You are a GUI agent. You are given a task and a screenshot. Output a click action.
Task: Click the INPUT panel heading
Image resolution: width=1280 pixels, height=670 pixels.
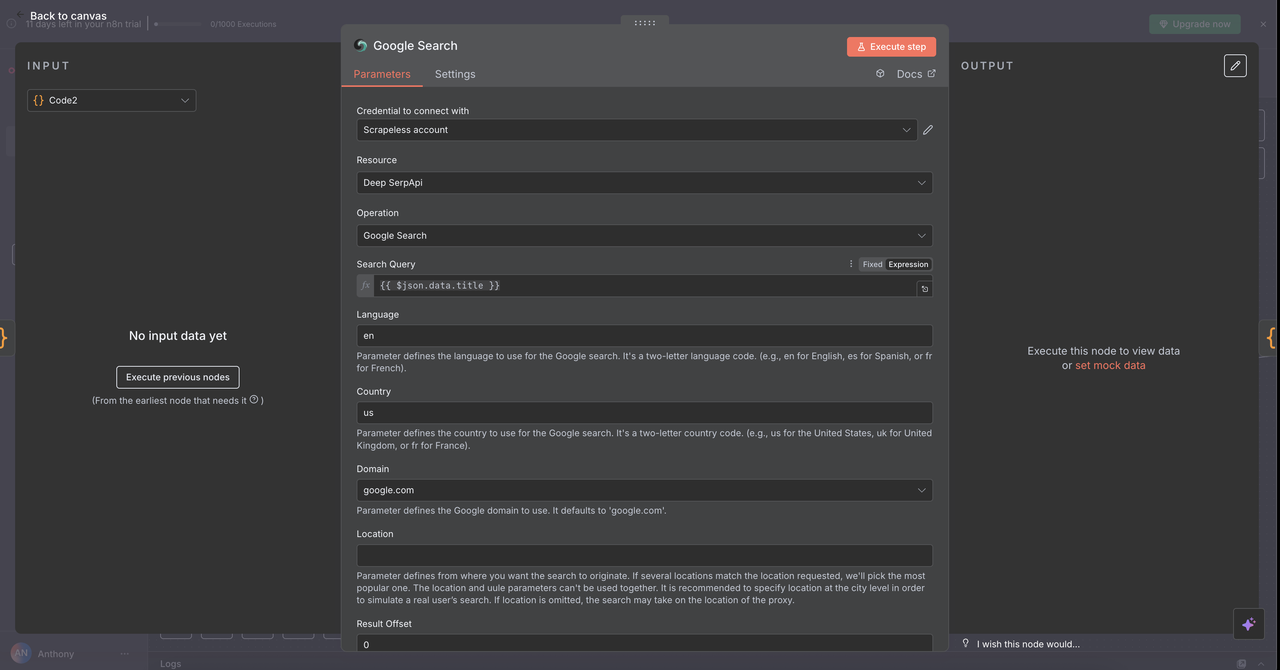[x=49, y=66]
